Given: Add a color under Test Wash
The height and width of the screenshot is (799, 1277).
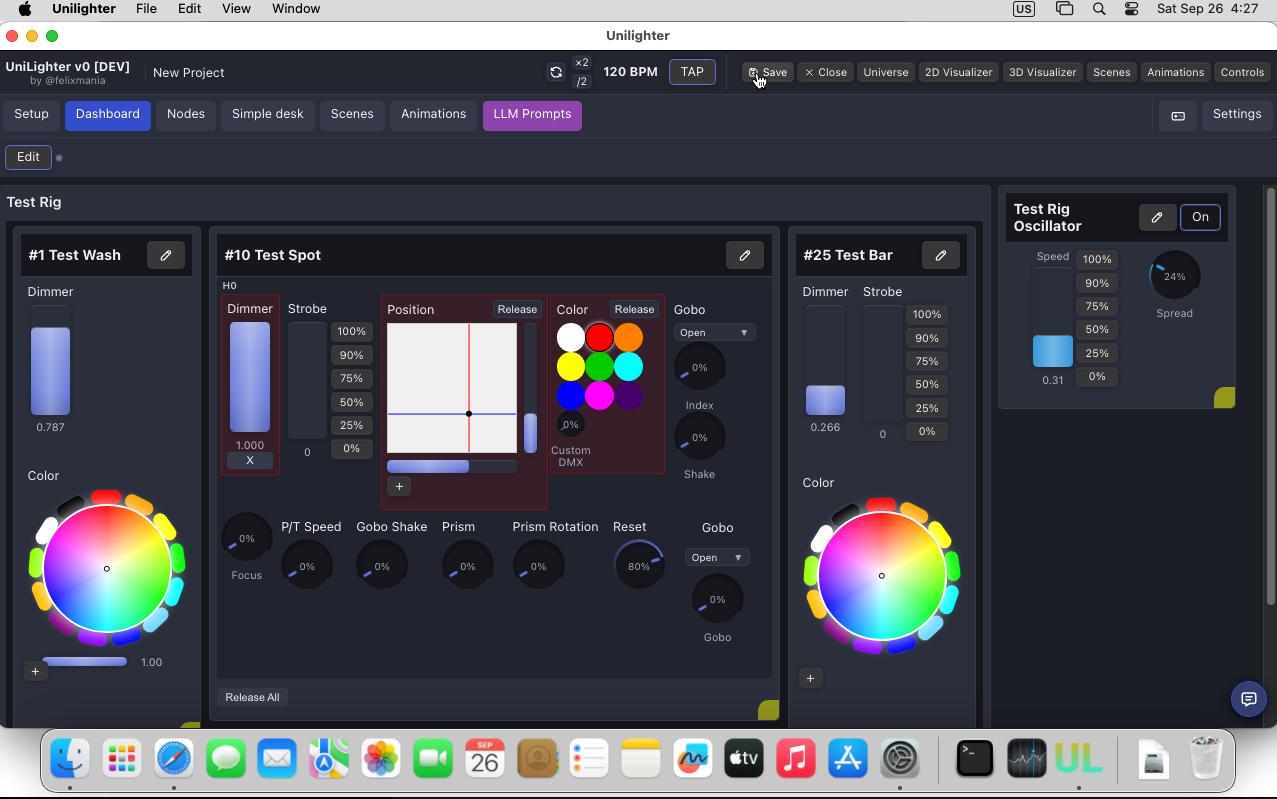Looking at the screenshot, I should click(x=35, y=671).
